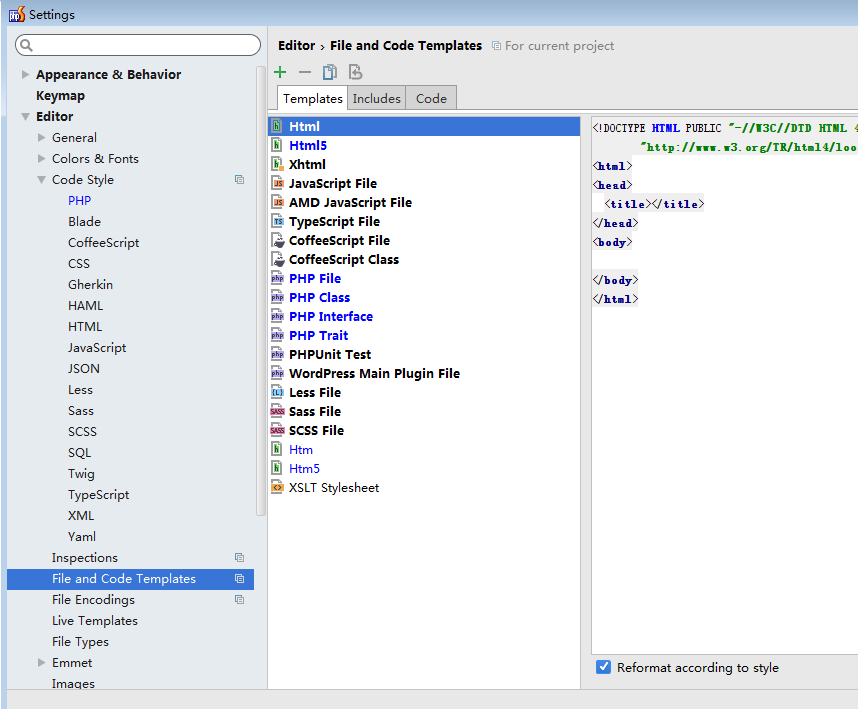Open CSS code style settings
858x709 pixels.
(79, 264)
